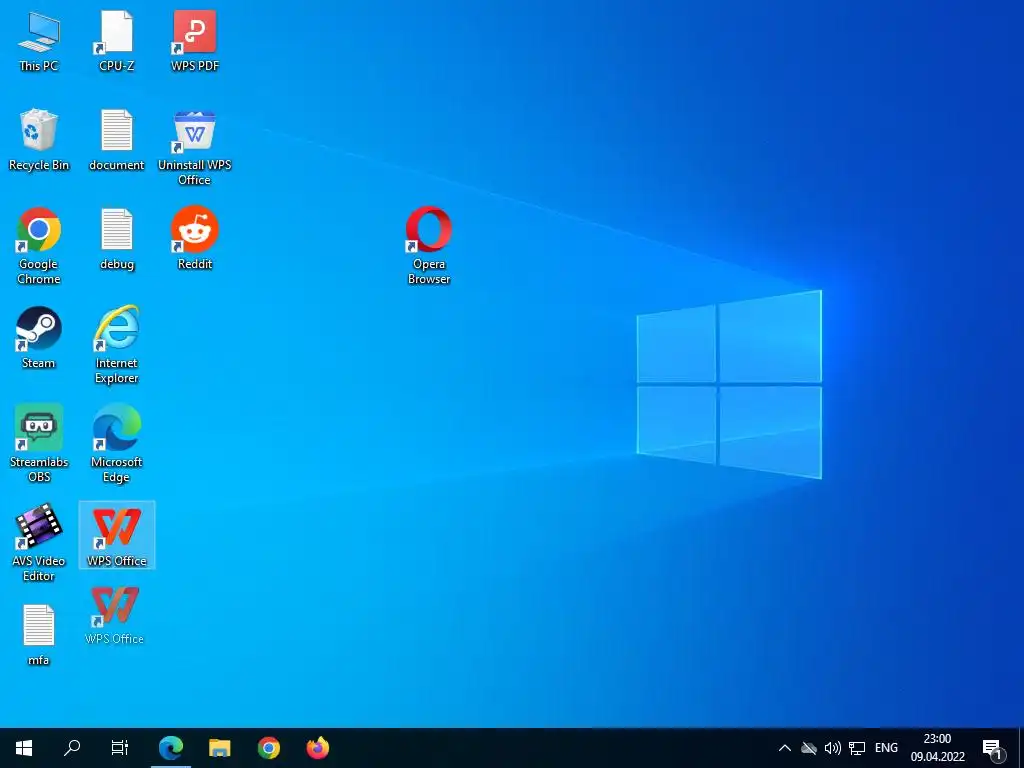Open Microsoft Edge from the taskbar
This screenshot has width=1024, height=768.
171,748
